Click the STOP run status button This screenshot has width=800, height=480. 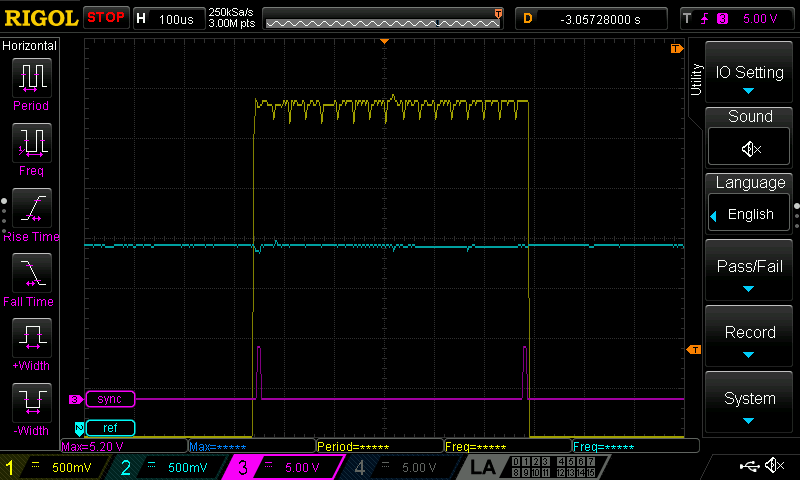(x=106, y=17)
